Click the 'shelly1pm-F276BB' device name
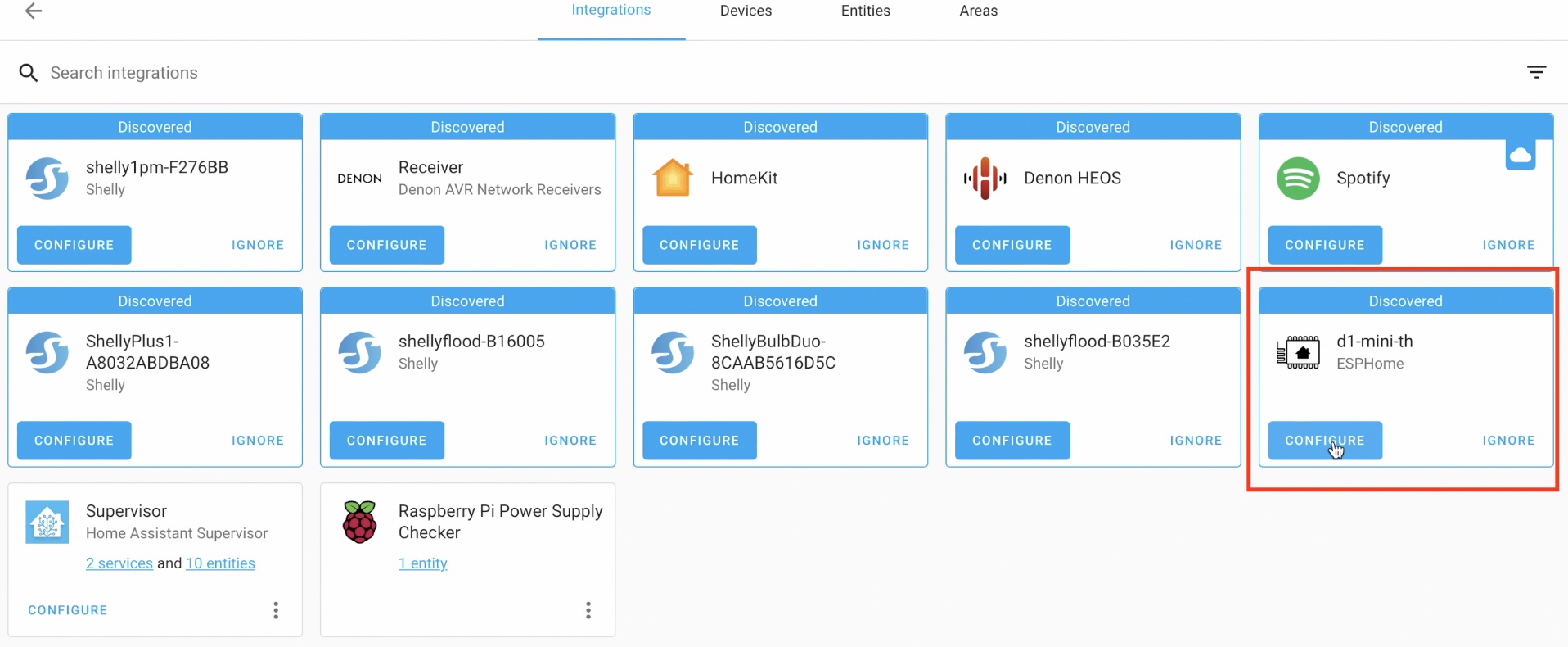 click(157, 167)
